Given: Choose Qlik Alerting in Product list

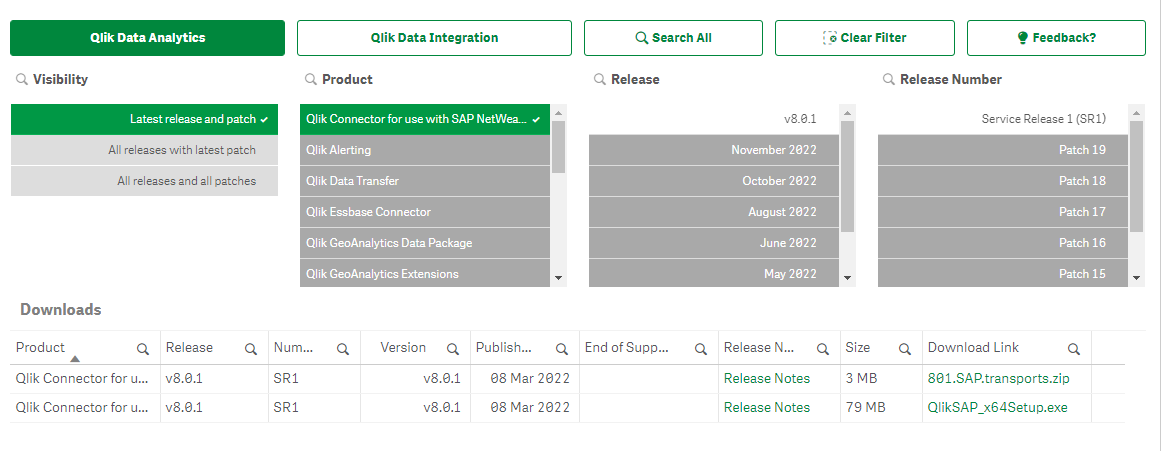Looking at the screenshot, I should [x=425, y=150].
